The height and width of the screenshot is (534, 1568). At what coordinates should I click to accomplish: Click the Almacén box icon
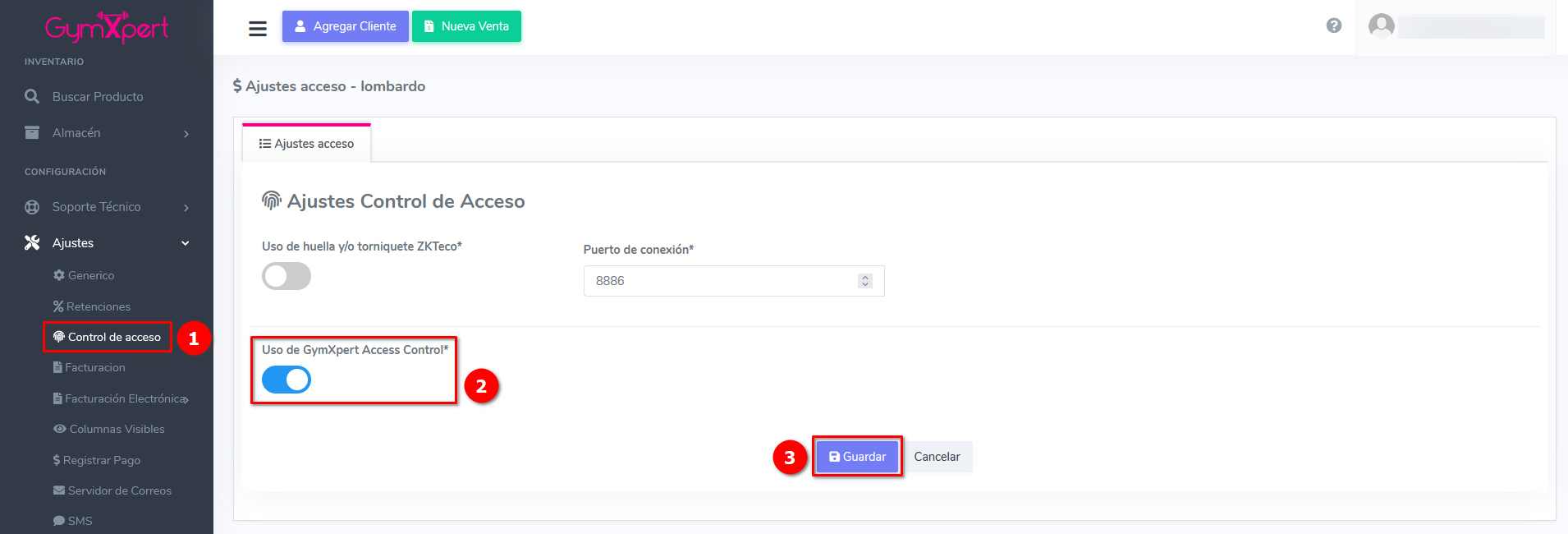(x=32, y=132)
